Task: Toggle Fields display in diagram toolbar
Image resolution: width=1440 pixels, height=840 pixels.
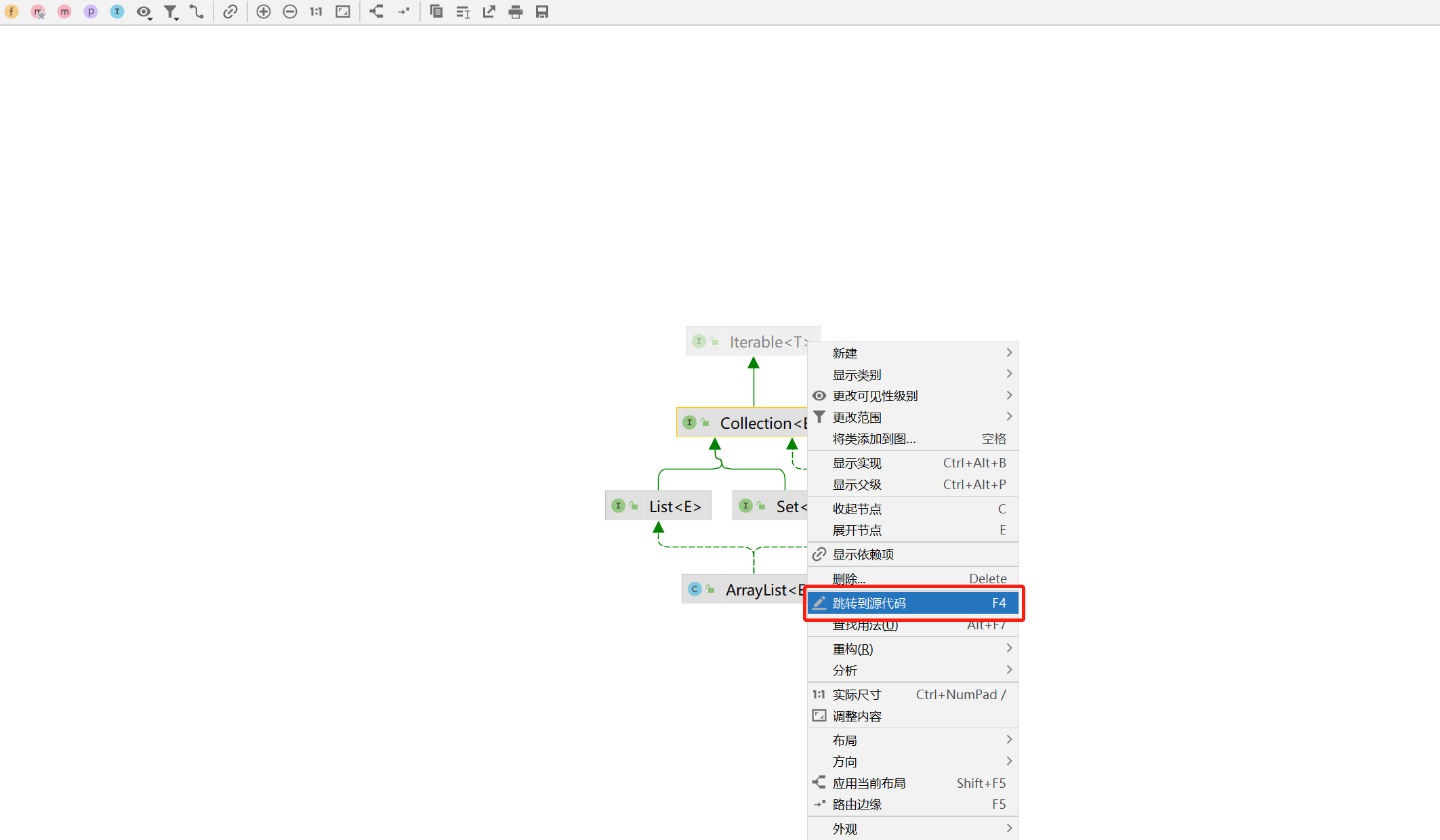Action: pos(12,12)
